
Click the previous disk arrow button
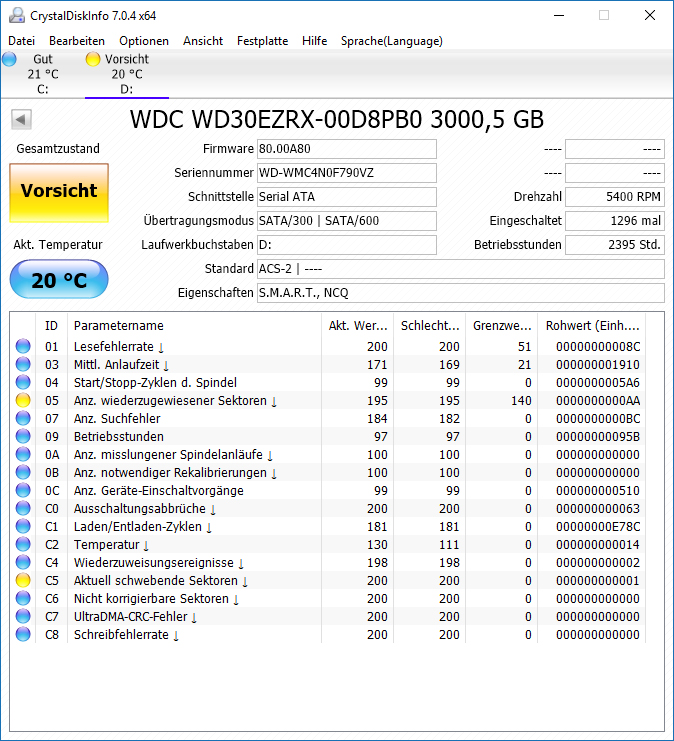[21, 120]
